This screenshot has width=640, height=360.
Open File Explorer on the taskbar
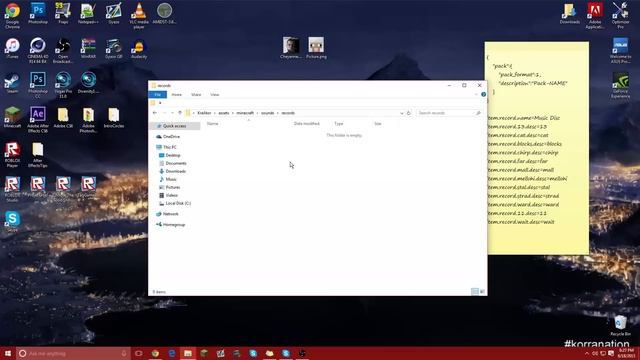click(188, 353)
